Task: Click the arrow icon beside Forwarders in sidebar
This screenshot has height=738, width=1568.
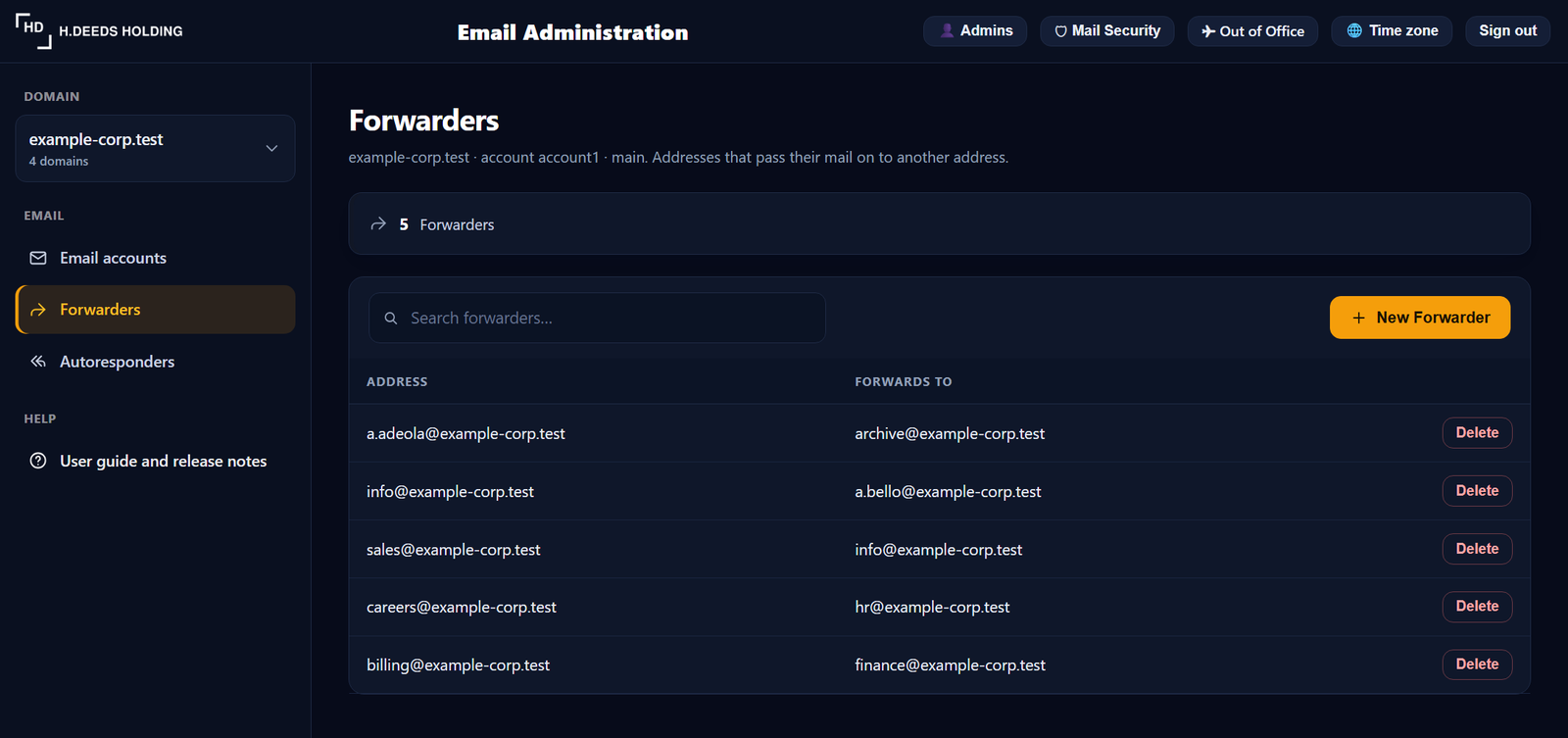Action: click(x=38, y=310)
